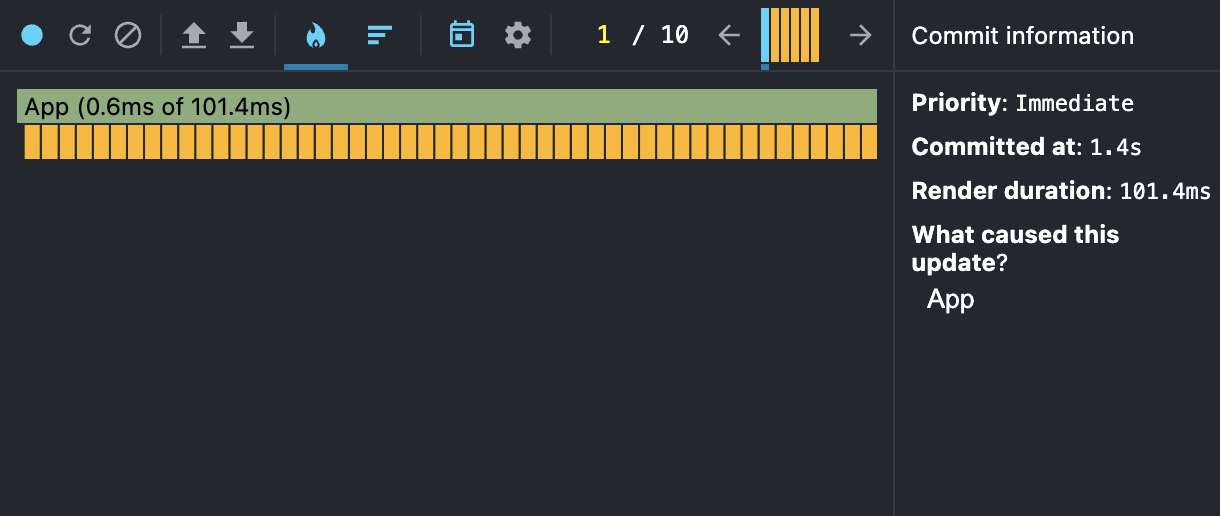Click App under What caused this update
This screenshot has height=516, width=1220.
point(950,299)
